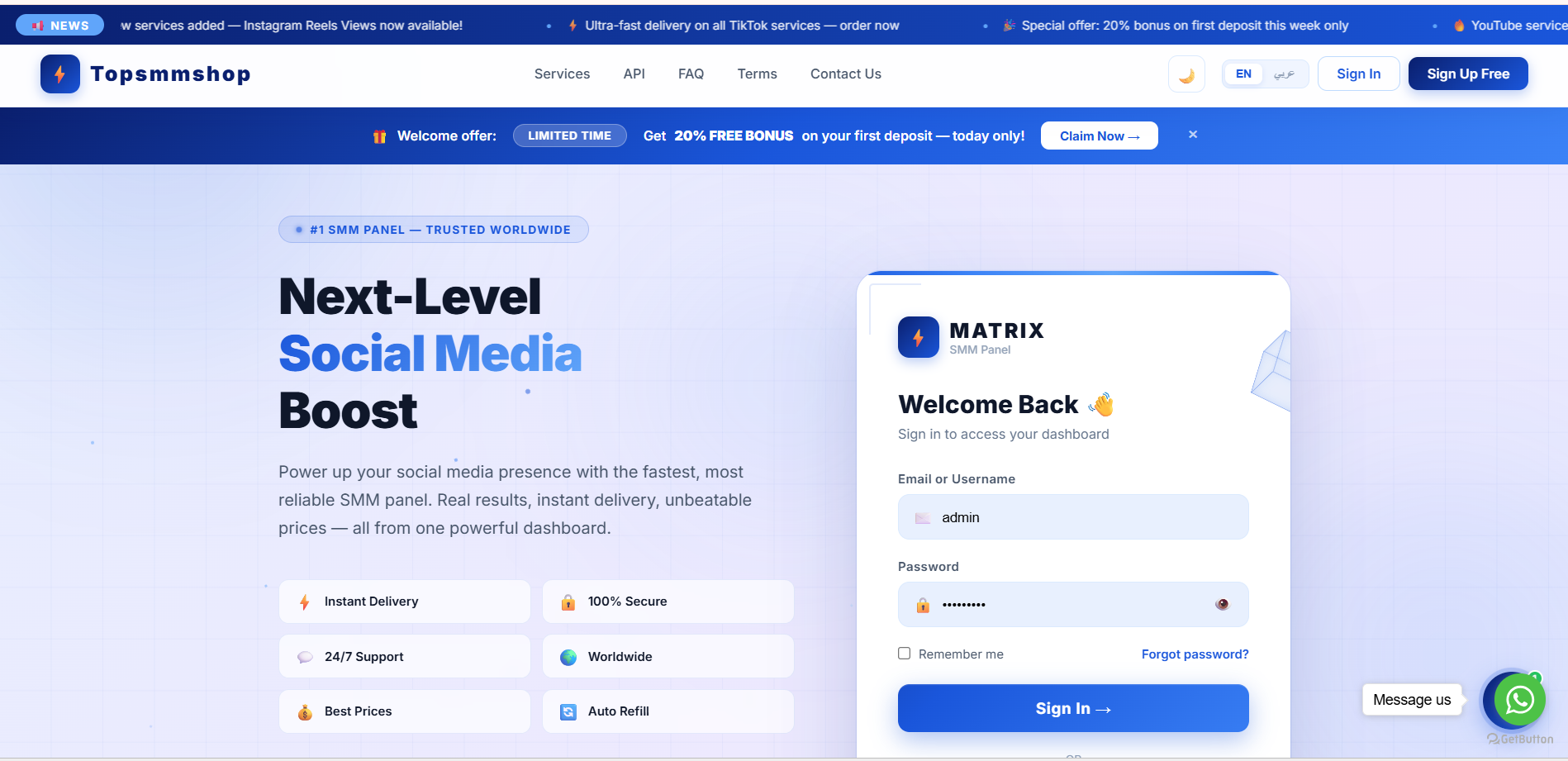Toggle dark mode with moon icon
This screenshot has height=761, width=1568.
pyautogui.click(x=1186, y=74)
